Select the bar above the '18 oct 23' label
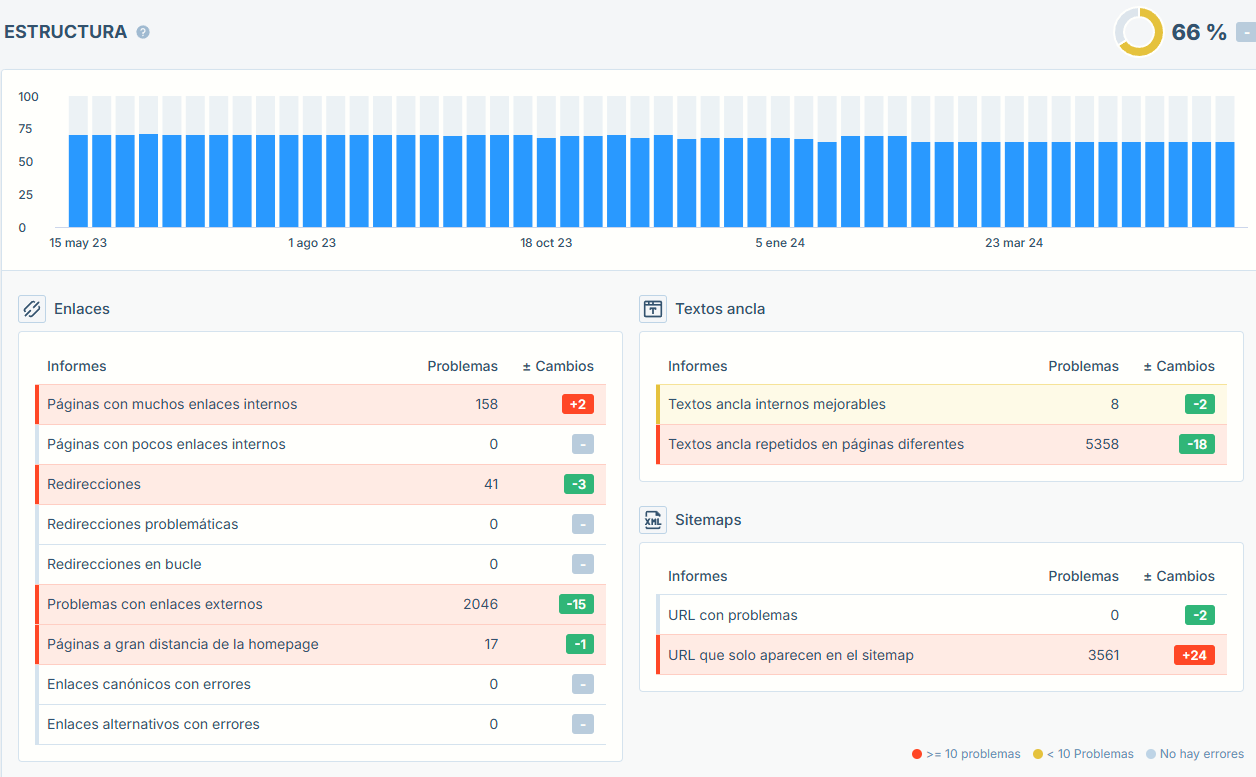The image size is (1256, 777). [546, 170]
